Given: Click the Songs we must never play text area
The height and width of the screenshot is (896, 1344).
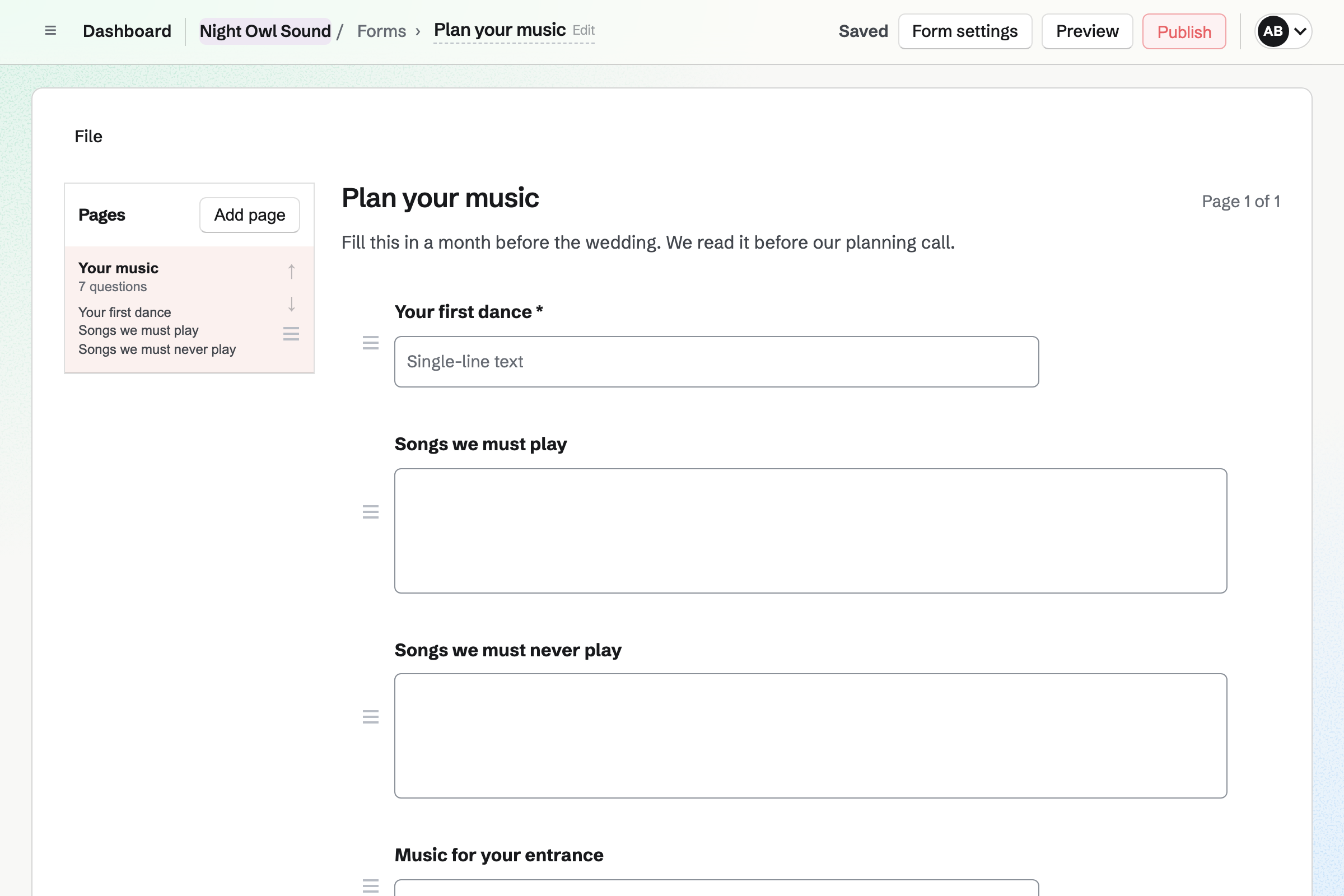Looking at the screenshot, I should (811, 736).
